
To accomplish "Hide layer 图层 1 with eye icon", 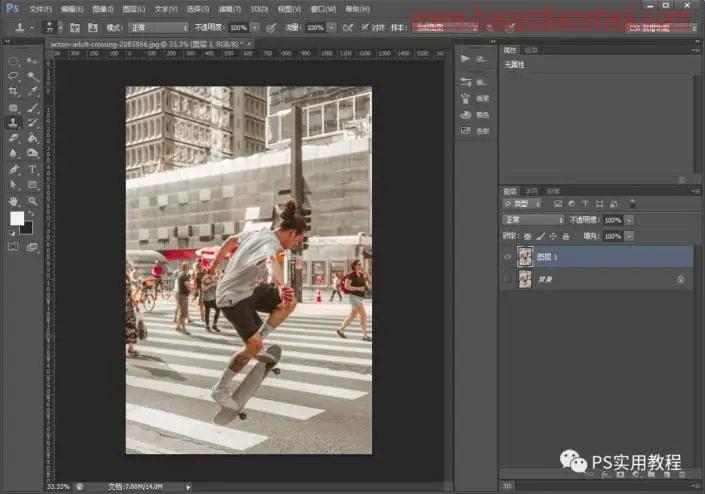I will (508, 257).
